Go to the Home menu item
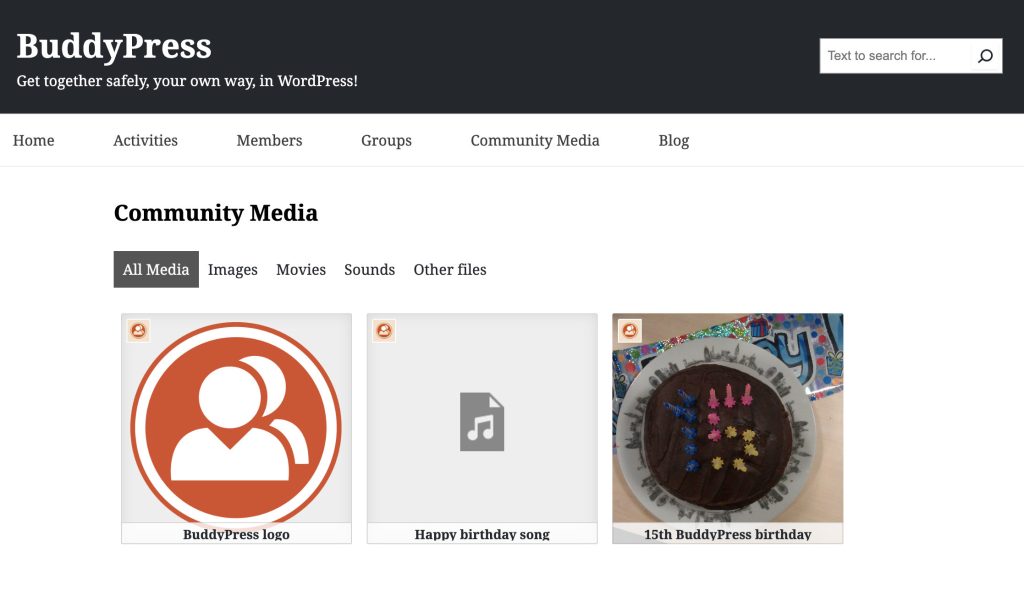The width and height of the screenshot is (1024, 590). coord(33,140)
